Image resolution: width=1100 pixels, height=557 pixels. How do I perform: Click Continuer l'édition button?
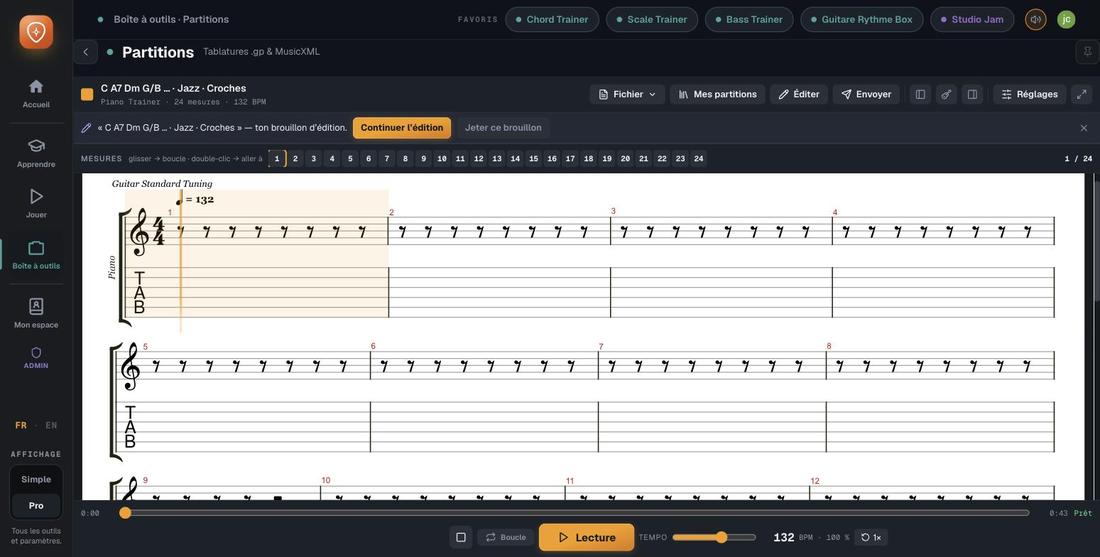[x=402, y=128]
